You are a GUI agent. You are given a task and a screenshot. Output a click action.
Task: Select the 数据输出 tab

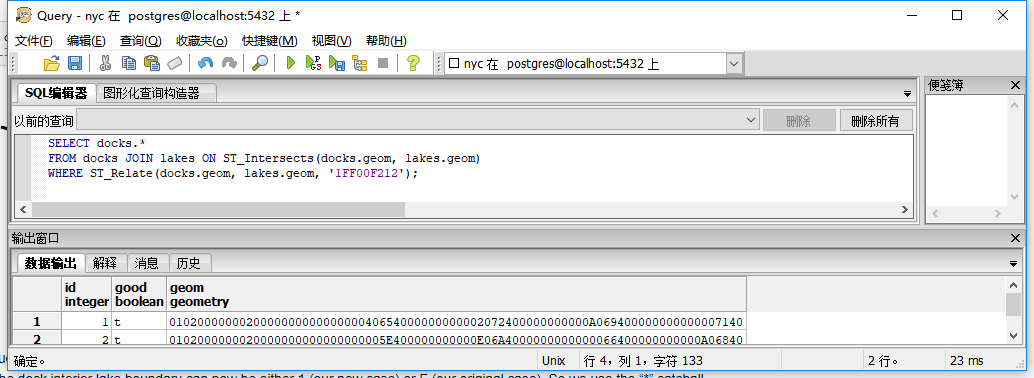click(51, 263)
